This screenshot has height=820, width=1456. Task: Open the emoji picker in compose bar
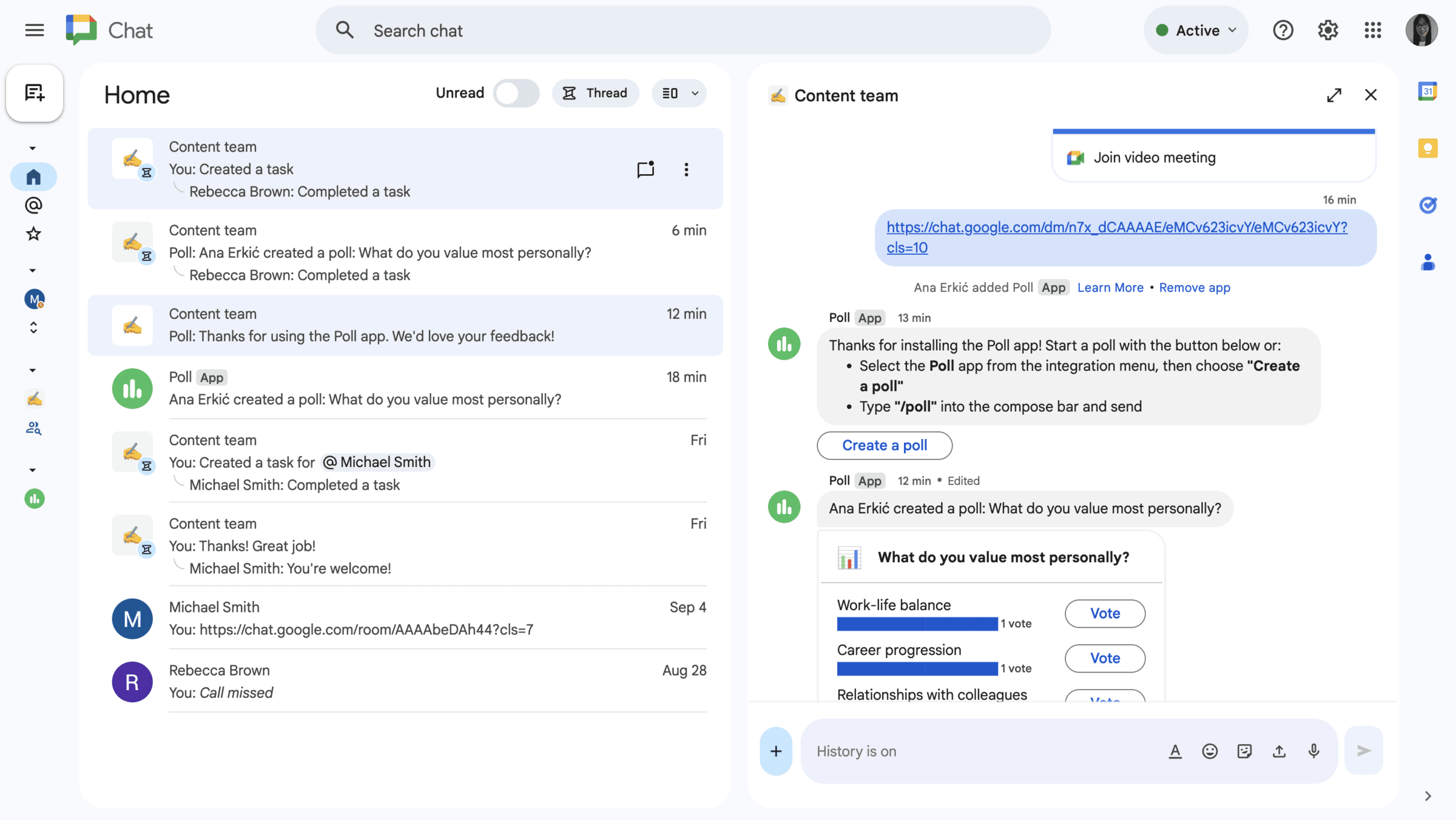(x=1210, y=751)
